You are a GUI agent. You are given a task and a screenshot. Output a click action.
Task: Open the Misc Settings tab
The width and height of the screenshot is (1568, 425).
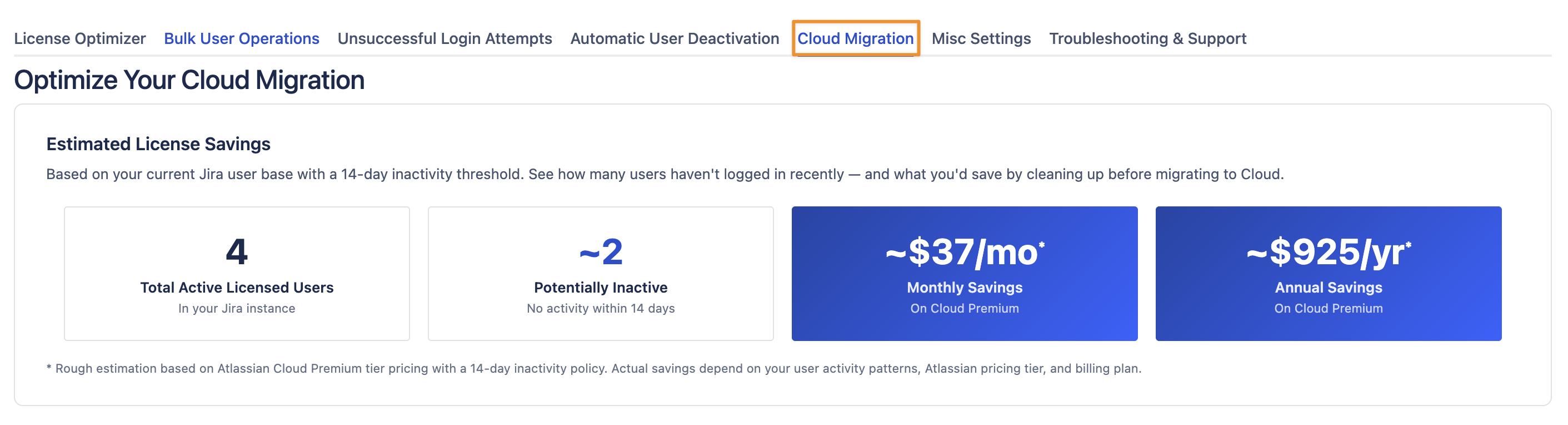coord(981,38)
